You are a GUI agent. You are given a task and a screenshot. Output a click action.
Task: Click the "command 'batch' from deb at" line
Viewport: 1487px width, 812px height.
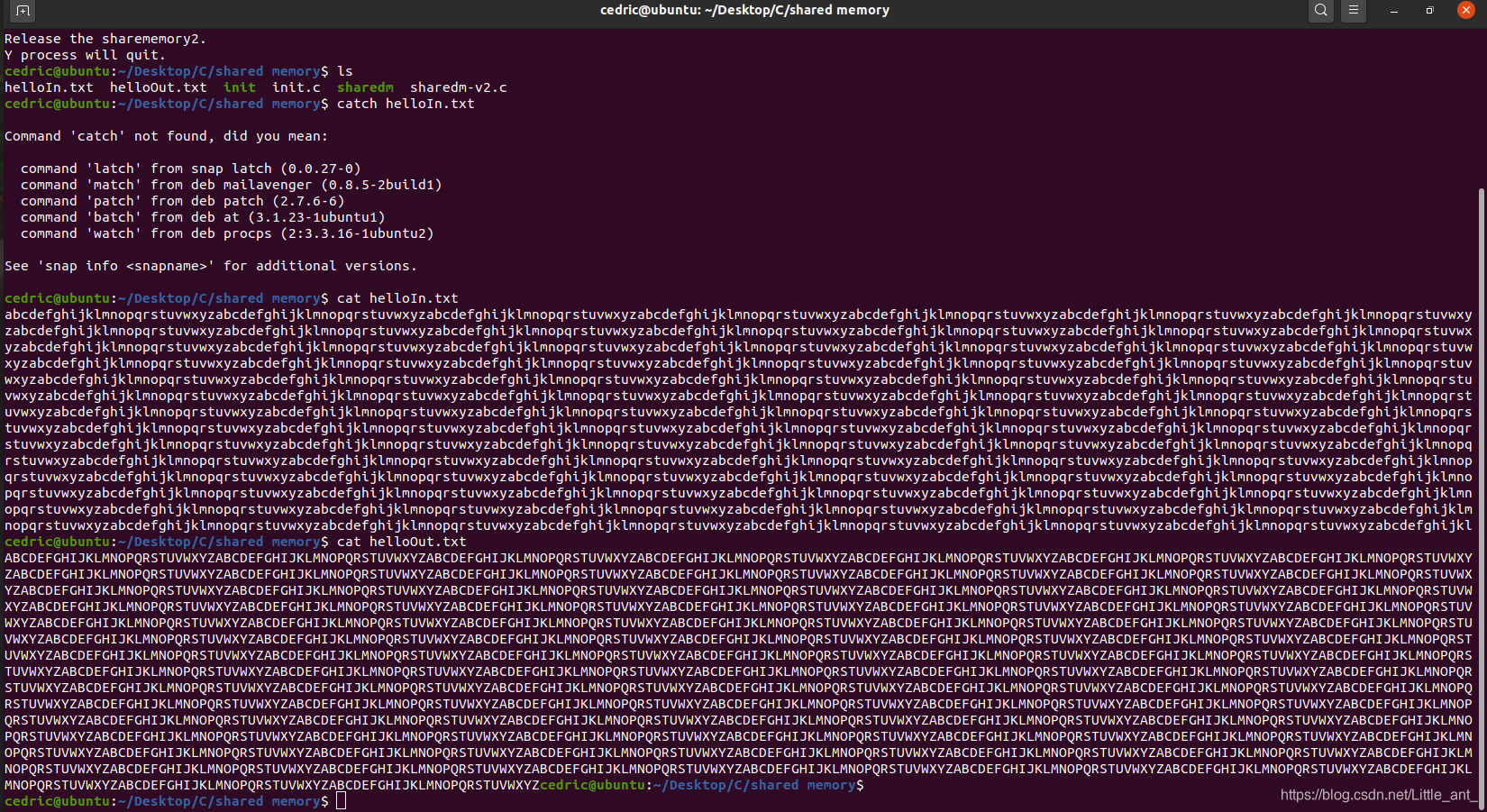click(203, 217)
